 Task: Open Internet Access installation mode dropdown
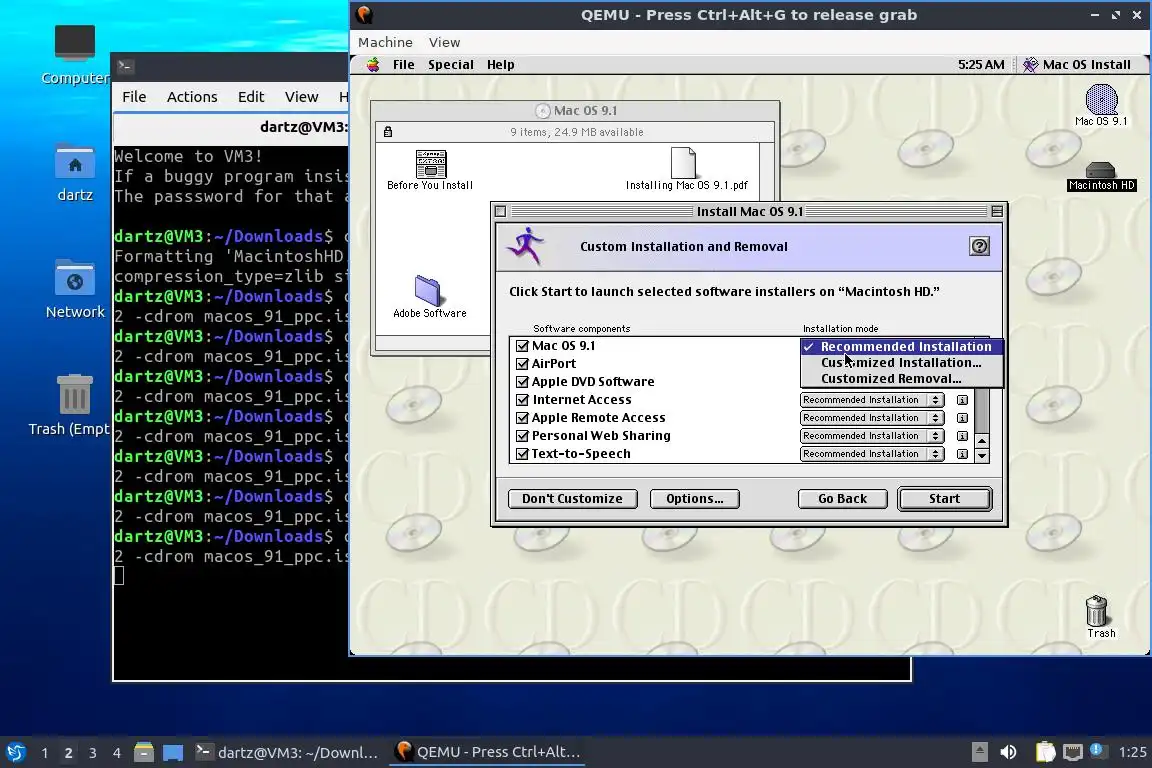click(871, 400)
